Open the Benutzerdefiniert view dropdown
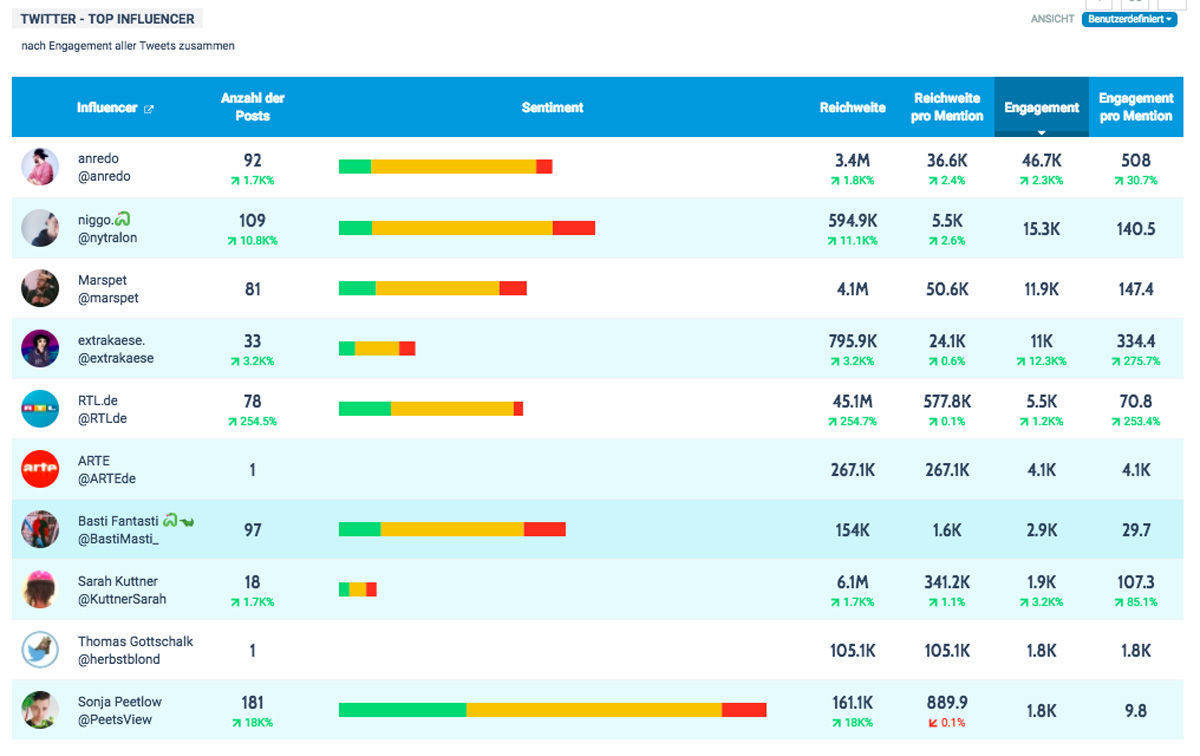The image size is (1200, 756). point(1129,19)
